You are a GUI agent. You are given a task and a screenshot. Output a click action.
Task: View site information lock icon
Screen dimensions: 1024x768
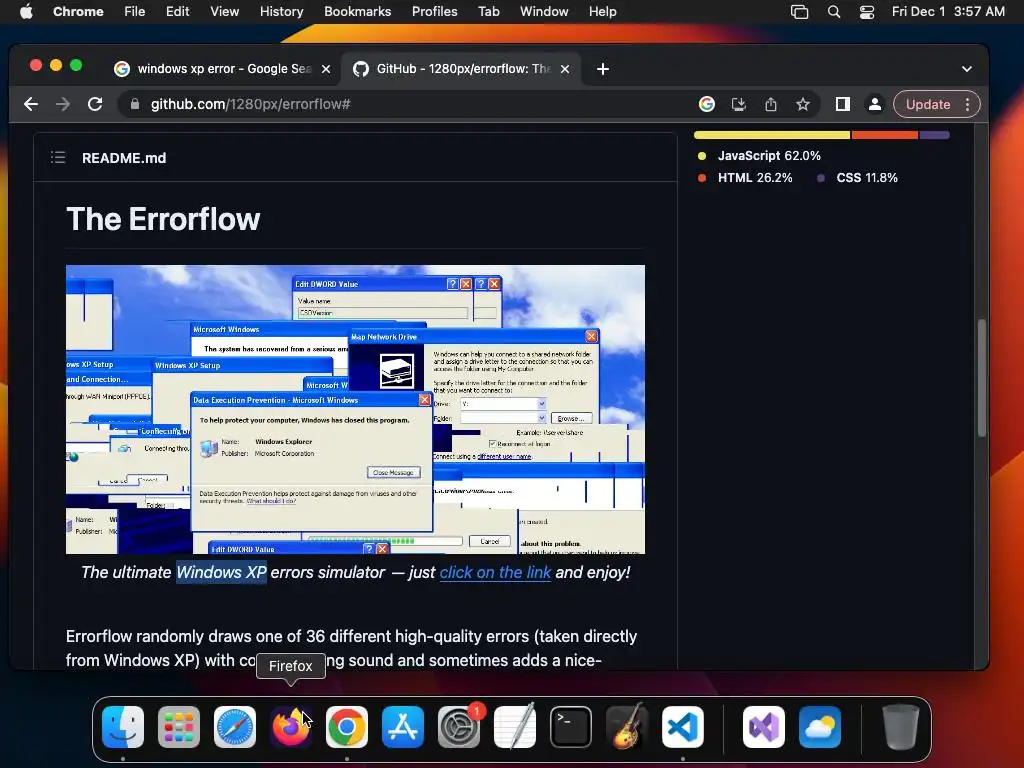pos(135,104)
